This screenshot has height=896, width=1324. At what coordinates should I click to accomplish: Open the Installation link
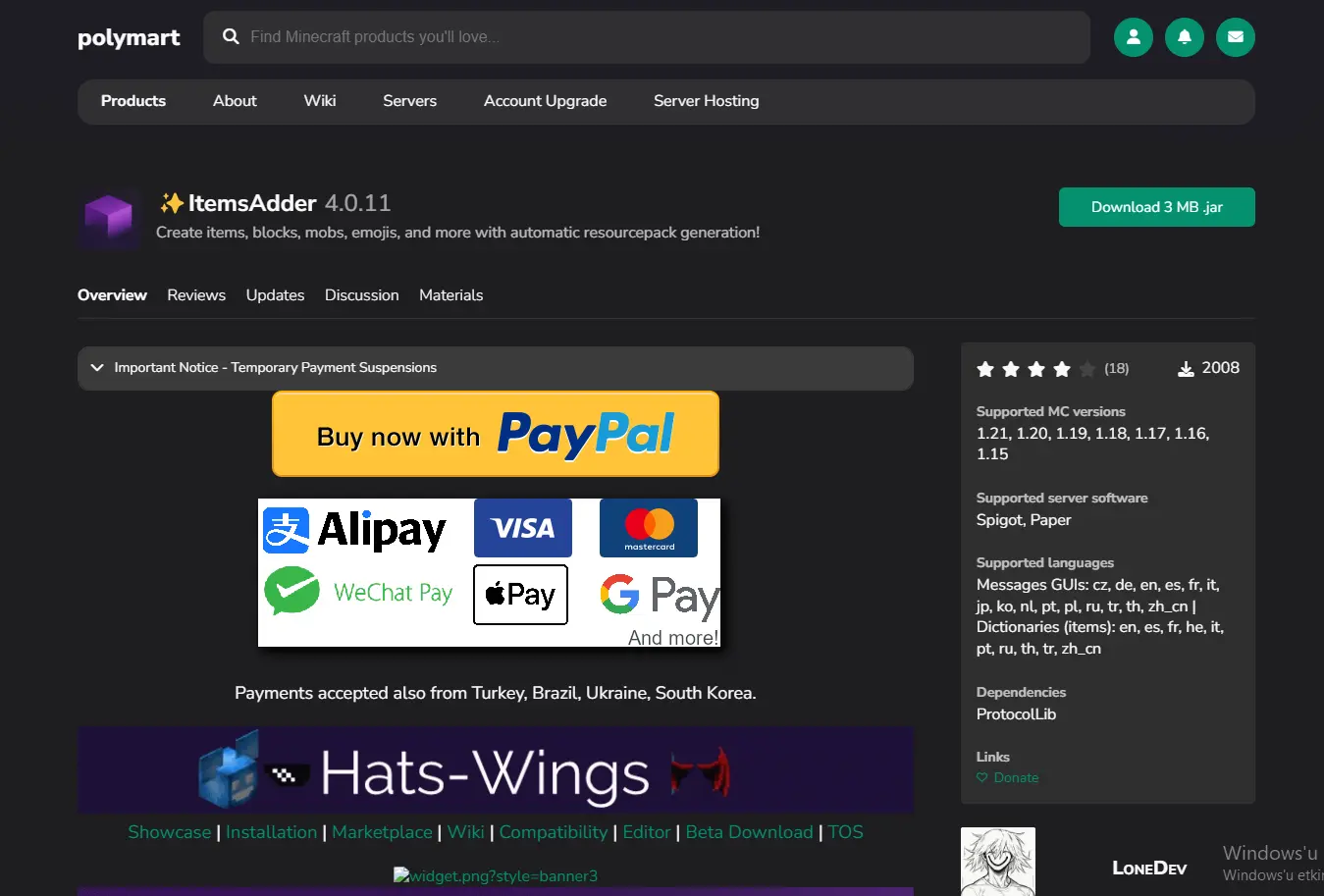coord(271,832)
